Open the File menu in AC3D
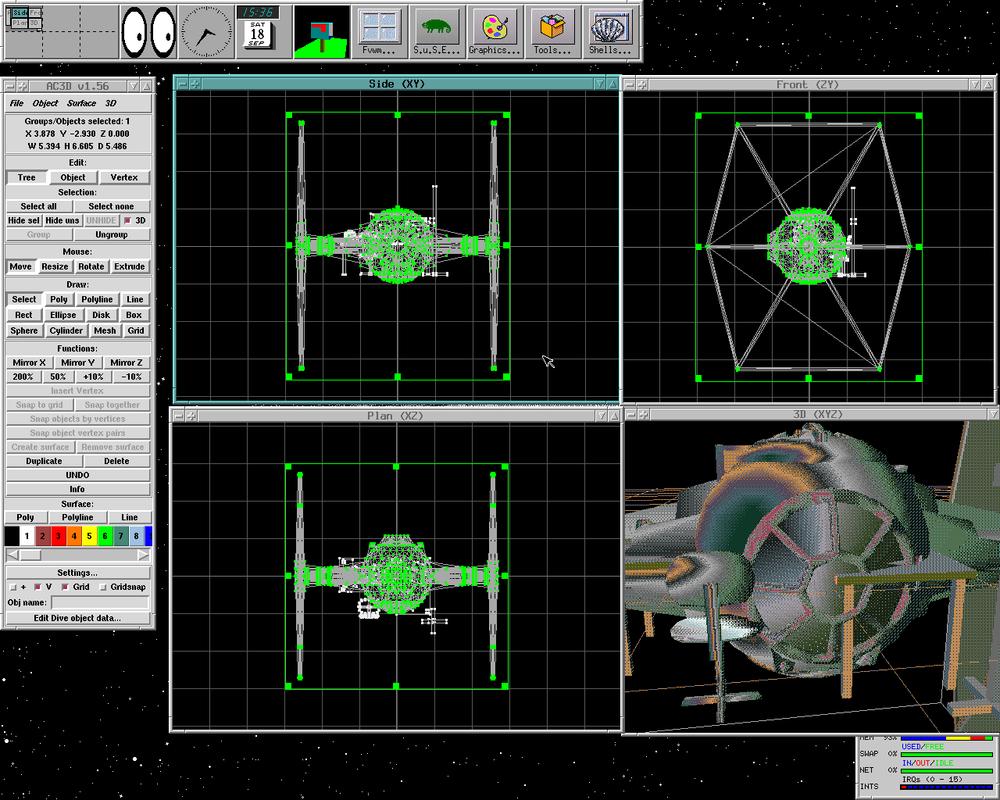This screenshot has width=1000, height=800. click(x=17, y=103)
